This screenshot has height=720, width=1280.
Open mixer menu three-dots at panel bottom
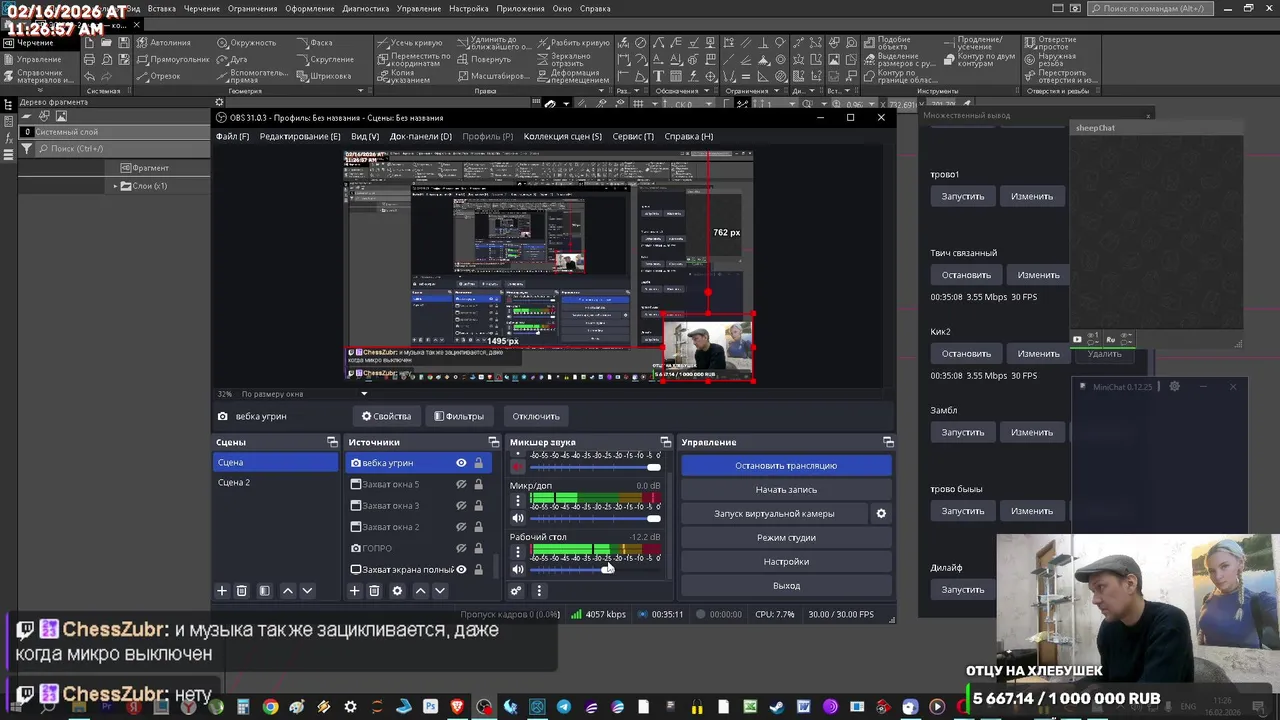(x=538, y=591)
